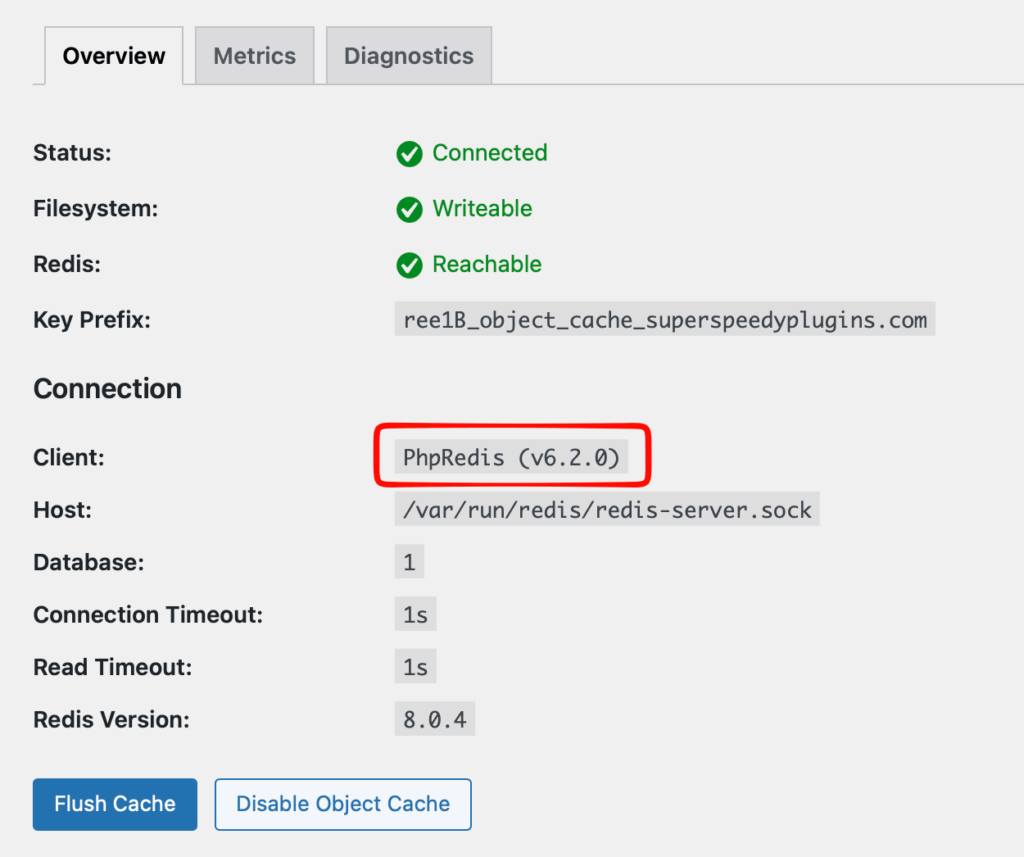Screen dimensions: 1024x857
Task: Click the Read Timeout value 1s
Action: [415, 666]
